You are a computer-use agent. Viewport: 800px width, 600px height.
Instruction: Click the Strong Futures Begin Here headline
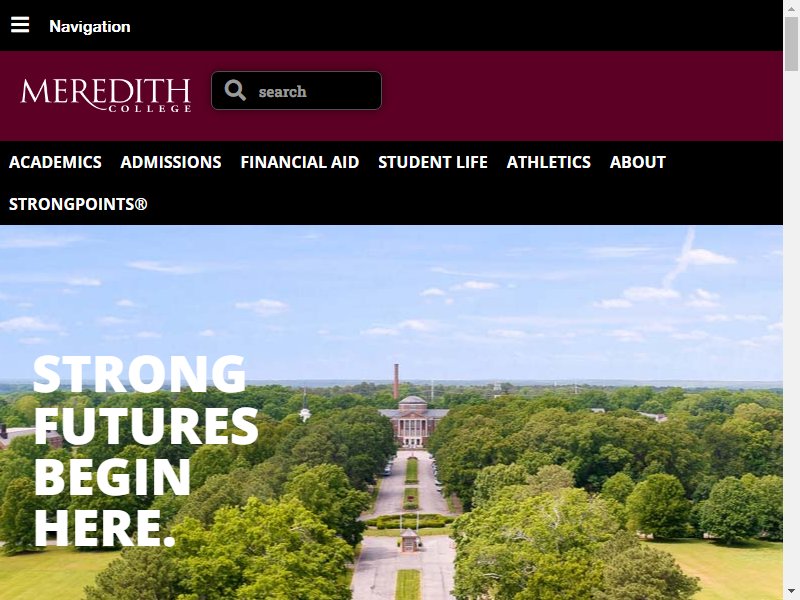(145, 451)
